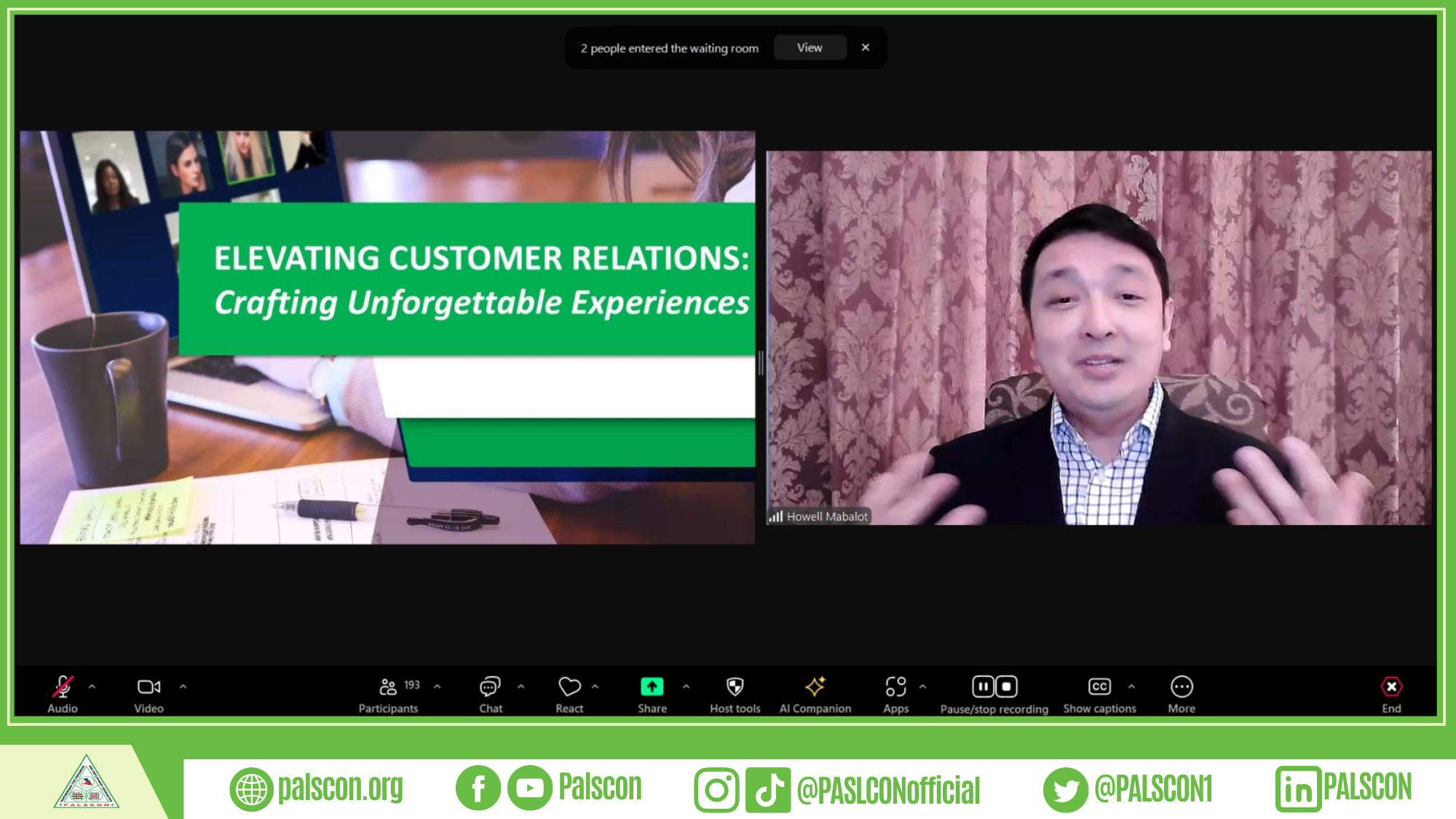Click the 2 people entered the waiting room text
This screenshot has width=1456, height=819.
point(669,48)
